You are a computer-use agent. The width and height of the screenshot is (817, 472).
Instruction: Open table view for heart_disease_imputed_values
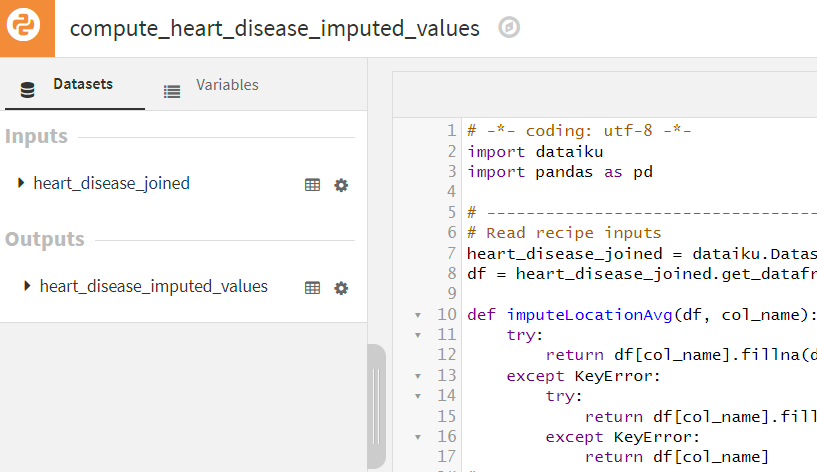point(312,288)
